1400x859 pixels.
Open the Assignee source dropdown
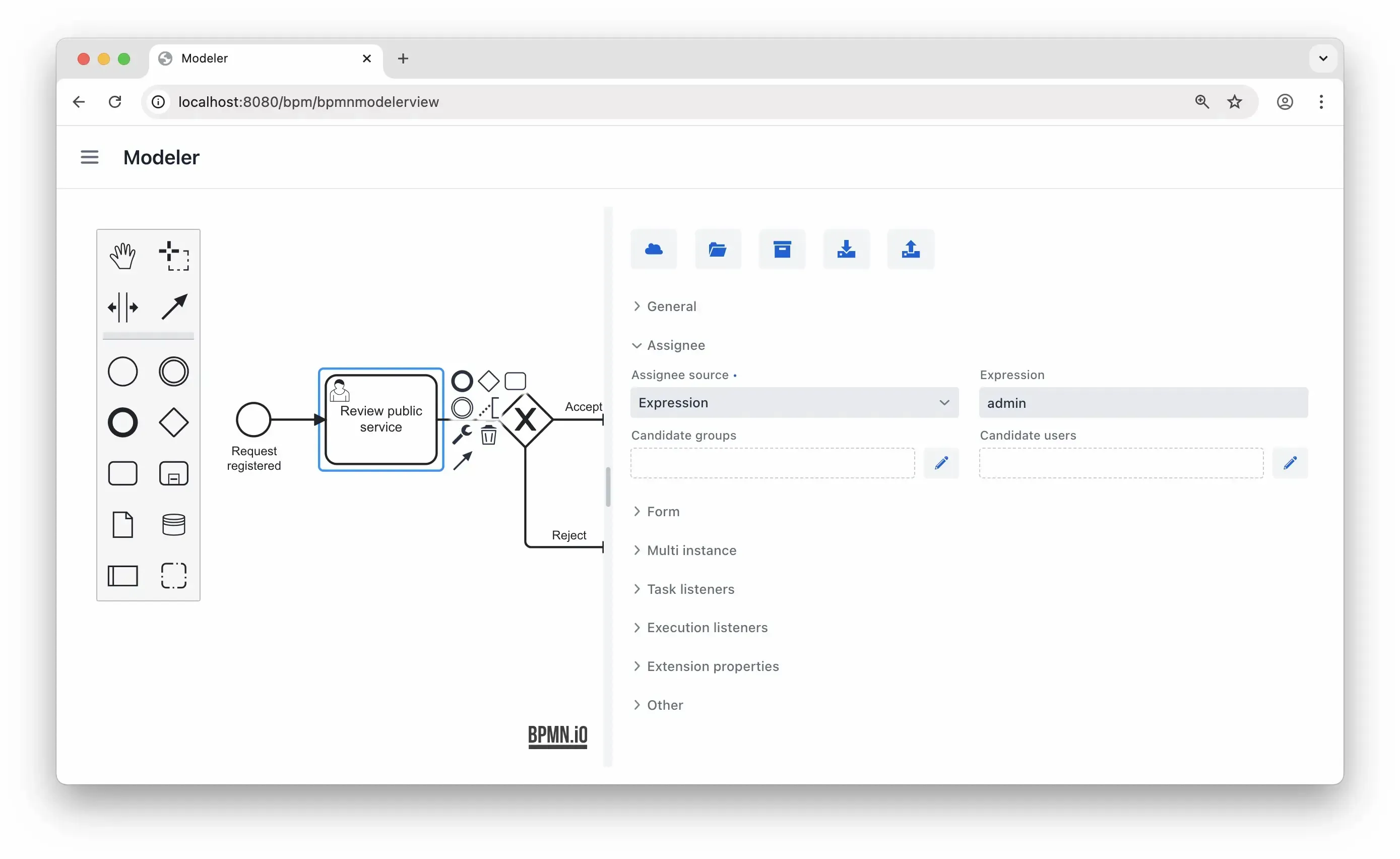click(x=794, y=402)
